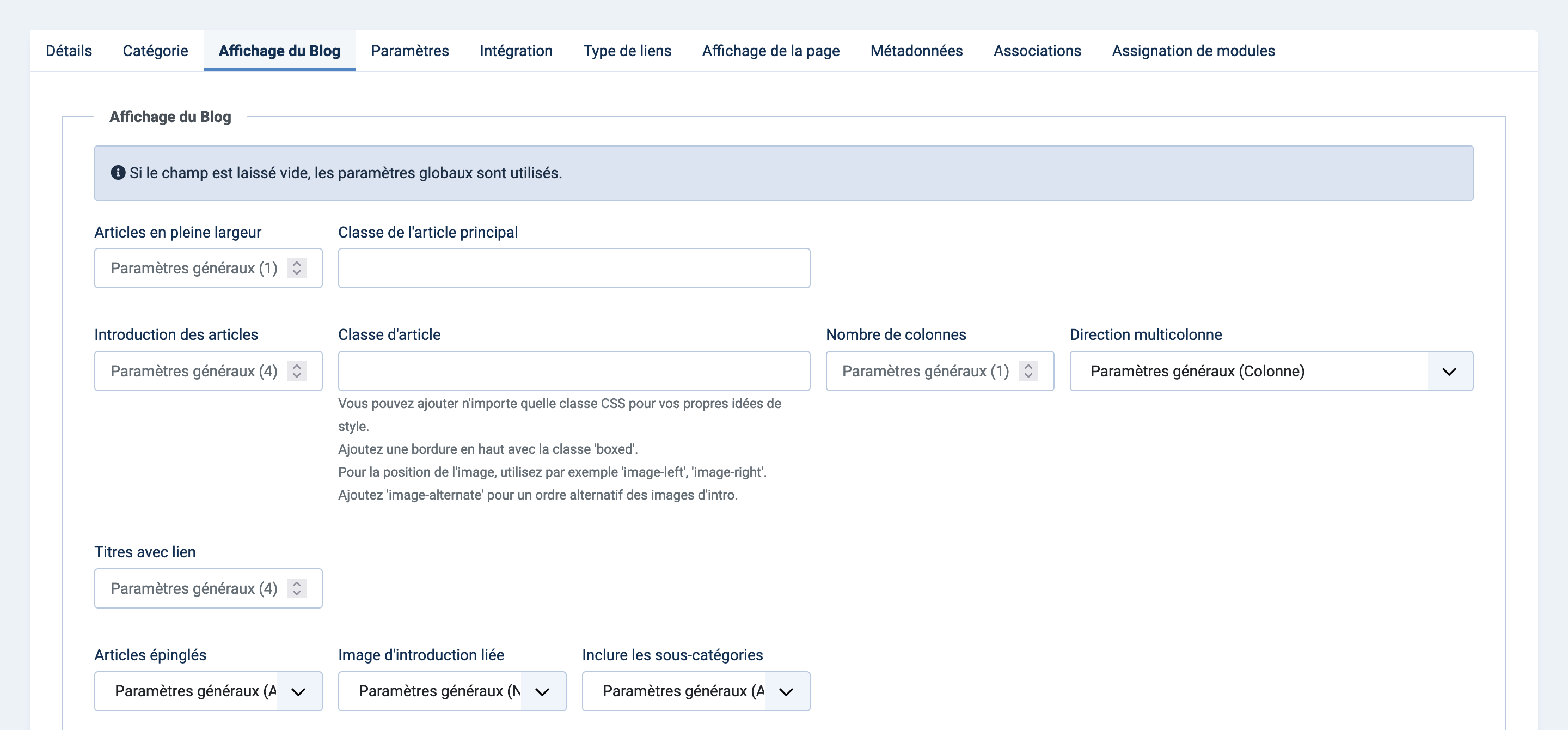Click the Image d'introduction liée label
The image size is (1568, 730).
click(x=421, y=654)
